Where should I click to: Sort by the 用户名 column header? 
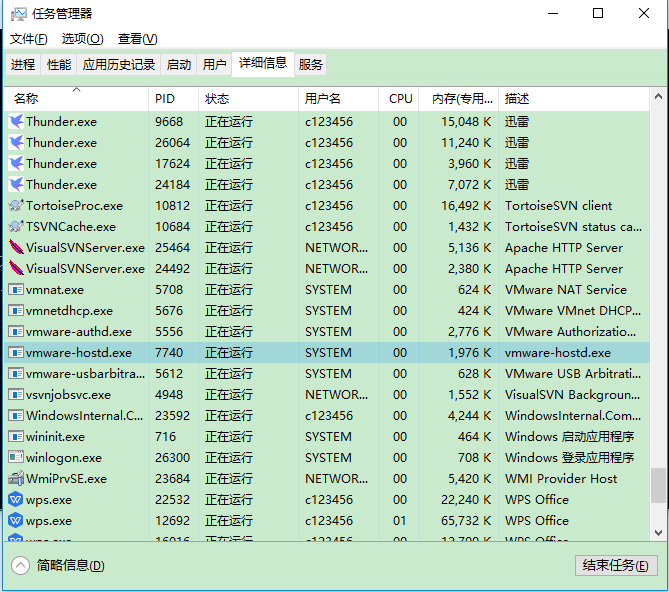click(x=338, y=99)
